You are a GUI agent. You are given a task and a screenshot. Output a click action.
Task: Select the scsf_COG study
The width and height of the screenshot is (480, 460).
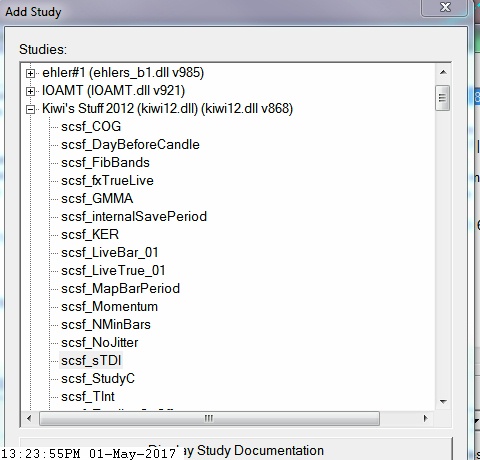pyautogui.click(x=91, y=127)
